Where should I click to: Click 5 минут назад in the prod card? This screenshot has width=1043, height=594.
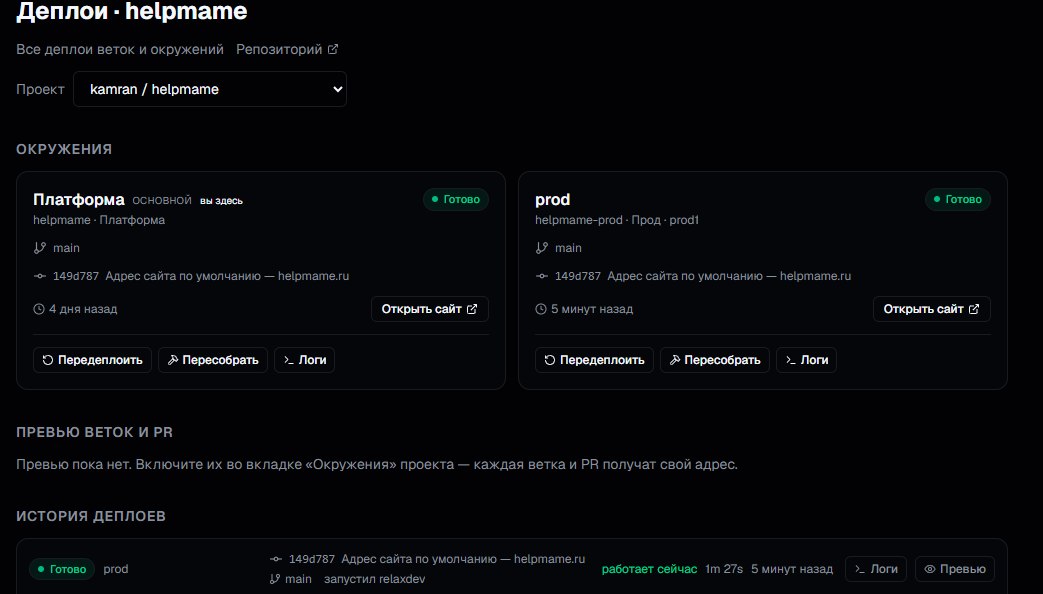[592, 309]
